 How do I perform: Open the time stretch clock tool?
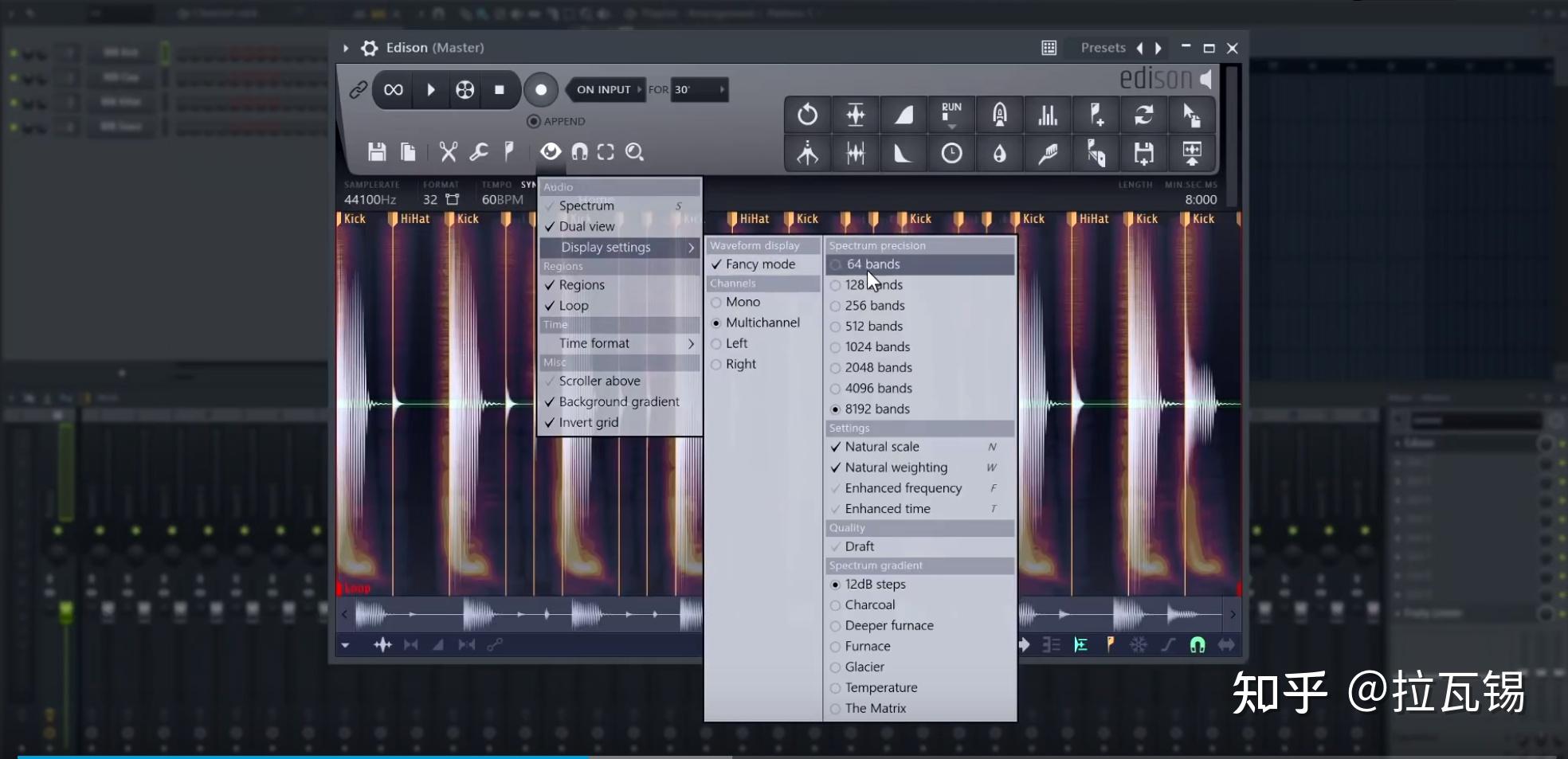point(951,153)
